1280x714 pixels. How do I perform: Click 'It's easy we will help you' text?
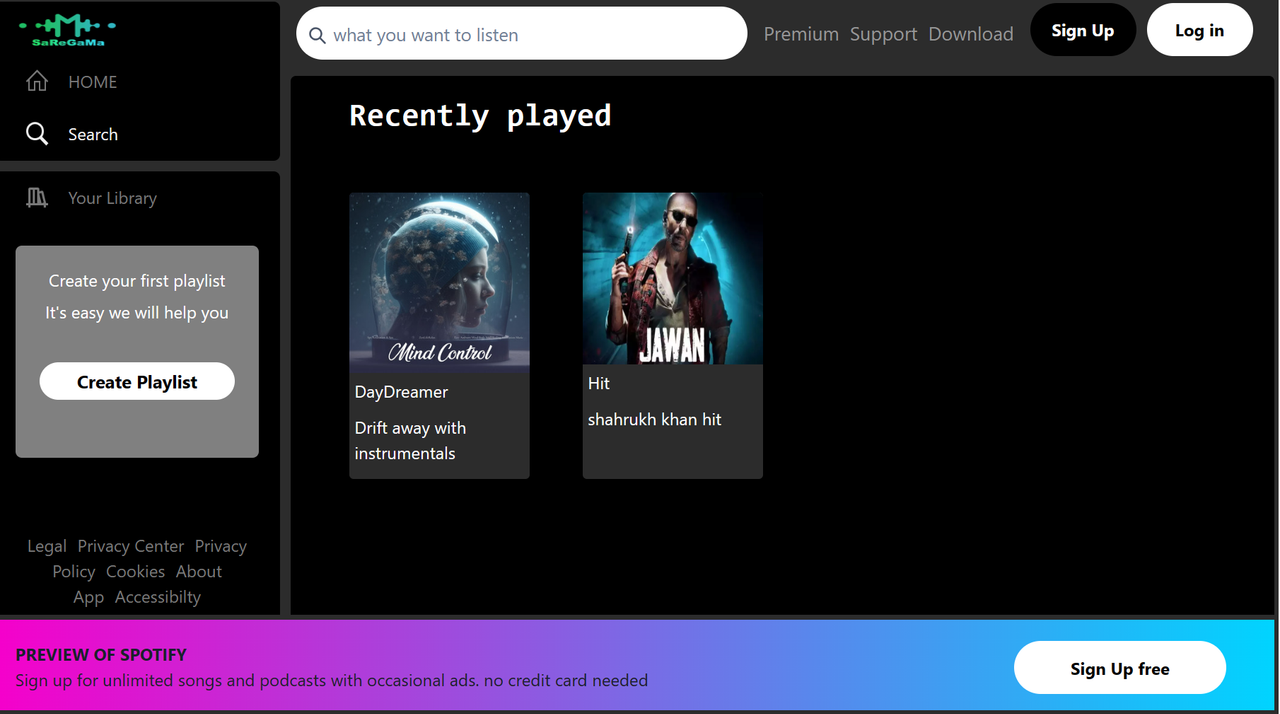coord(137,313)
